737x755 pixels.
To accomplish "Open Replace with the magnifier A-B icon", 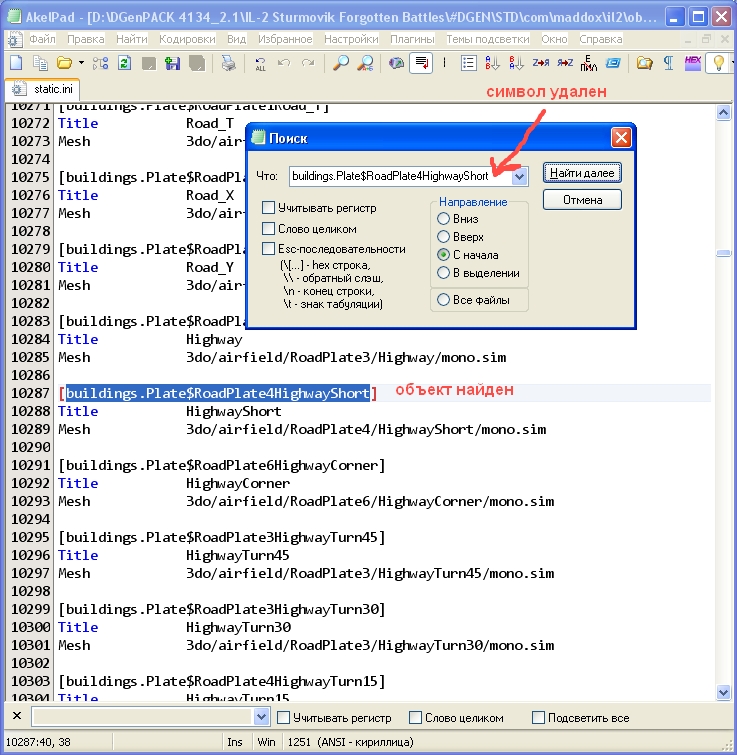I will pos(365,63).
